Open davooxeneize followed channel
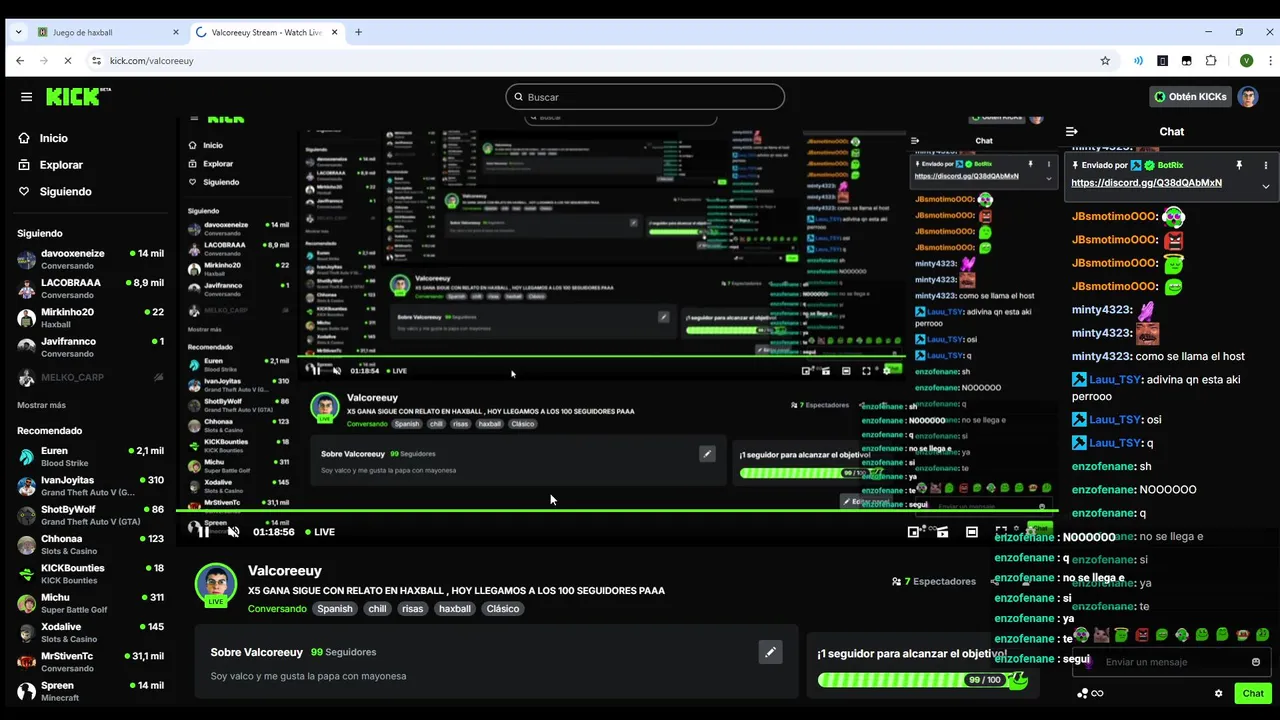This screenshot has height=720, width=1280. point(90,259)
